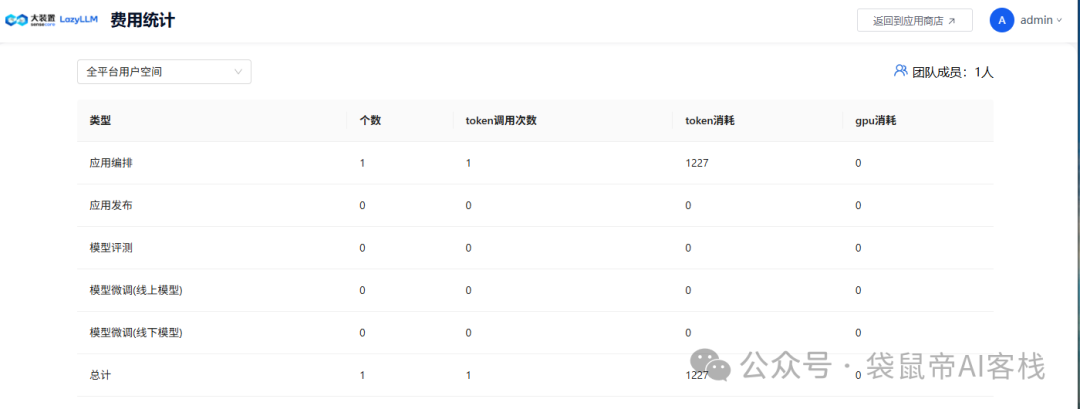This screenshot has width=1080, height=409.
Task: Click the gpu消耗 column header
Action: [x=875, y=120]
